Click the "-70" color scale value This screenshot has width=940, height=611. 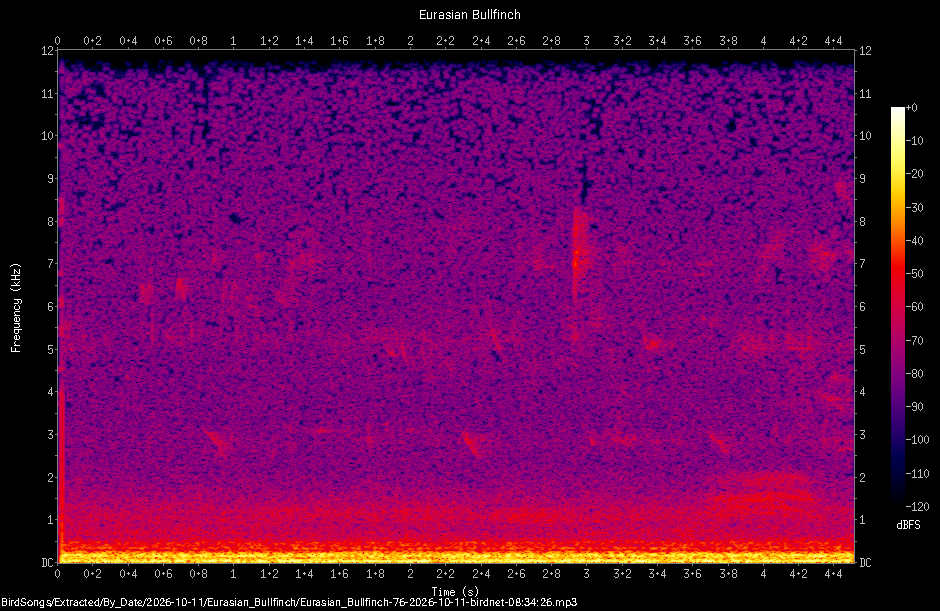pyautogui.click(x=914, y=340)
